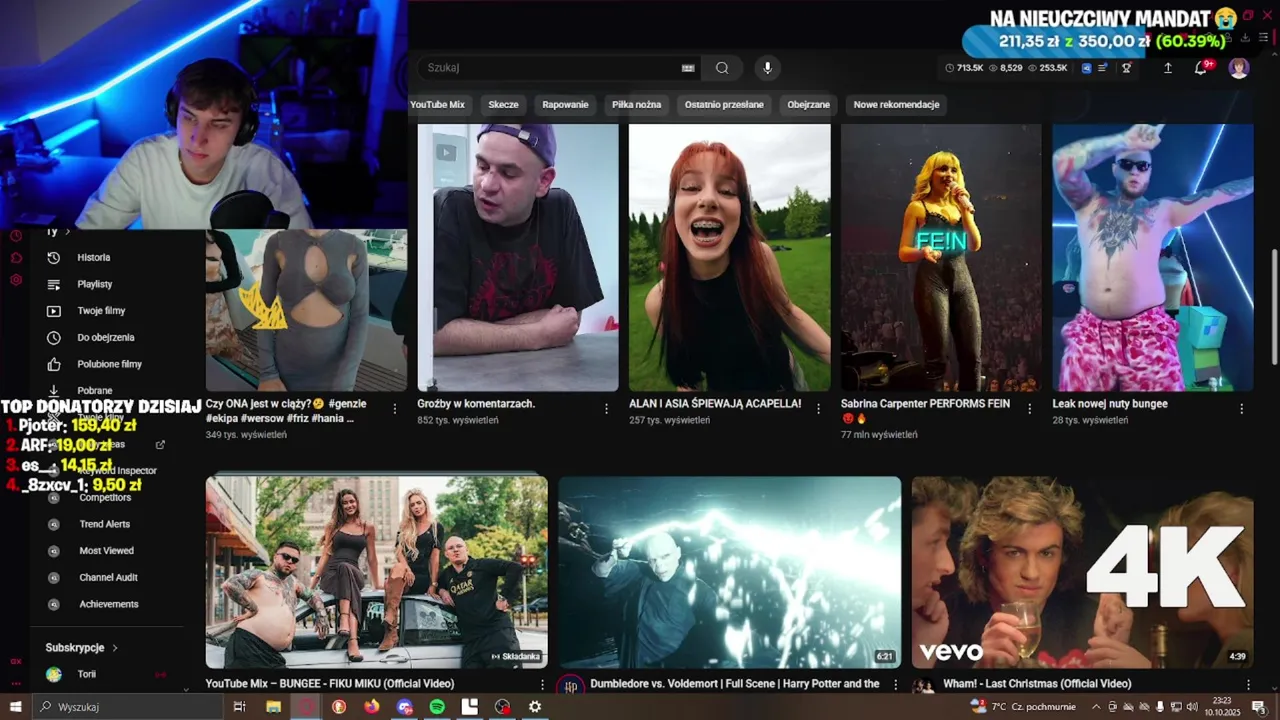1280x720 pixels.
Task: Play the Sabrina Carpenter PERFORMS FEIN short
Action: (941, 257)
